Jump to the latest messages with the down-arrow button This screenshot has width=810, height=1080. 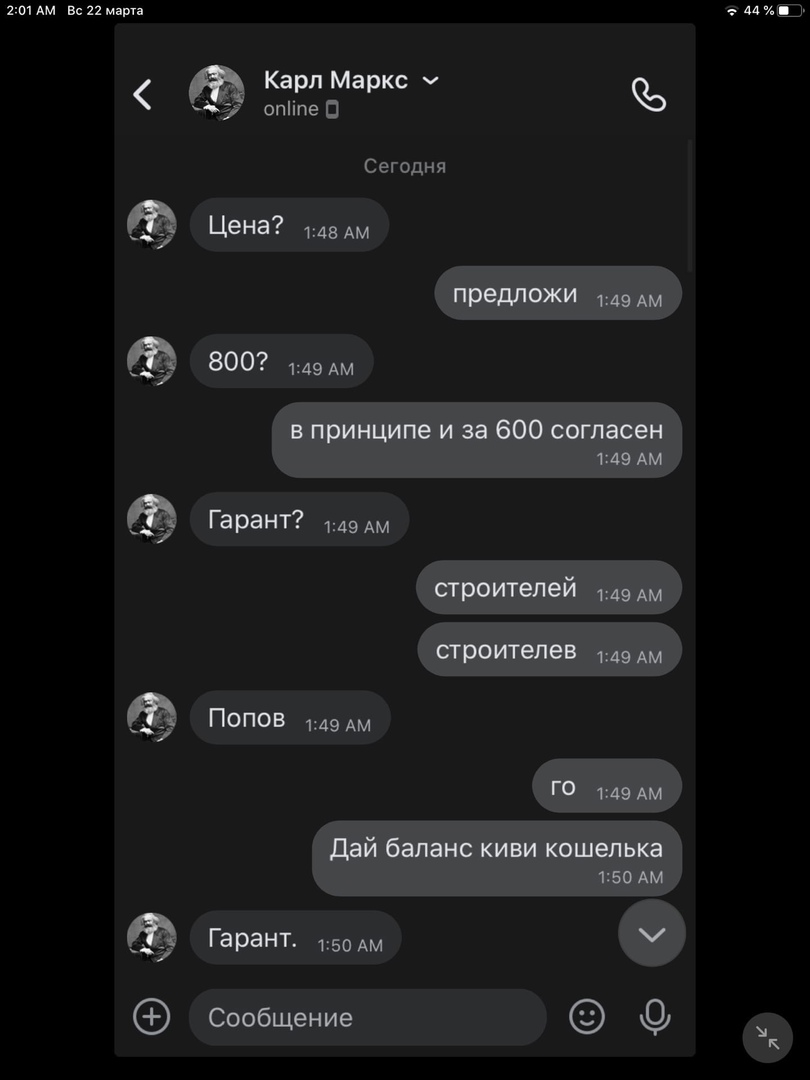(652, 933)
